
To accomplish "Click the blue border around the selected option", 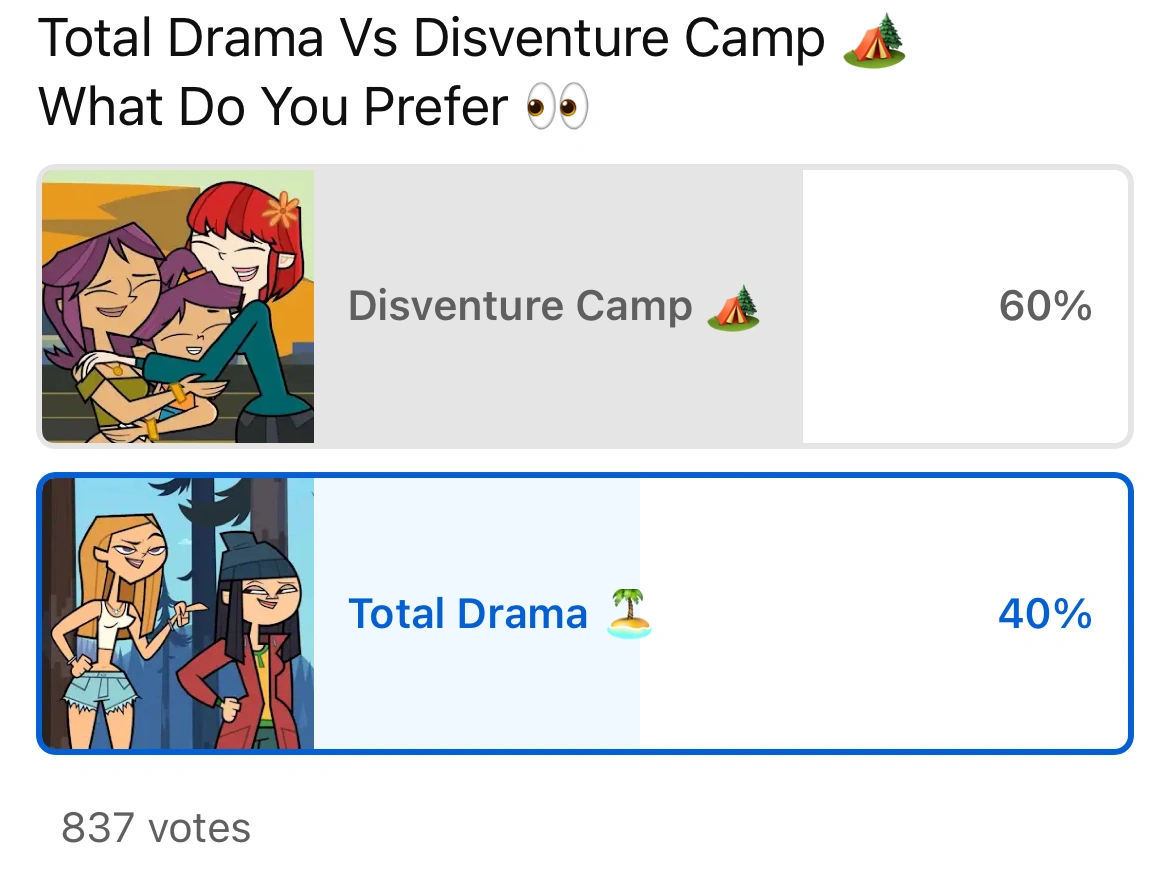I will [x=585, y=477].
